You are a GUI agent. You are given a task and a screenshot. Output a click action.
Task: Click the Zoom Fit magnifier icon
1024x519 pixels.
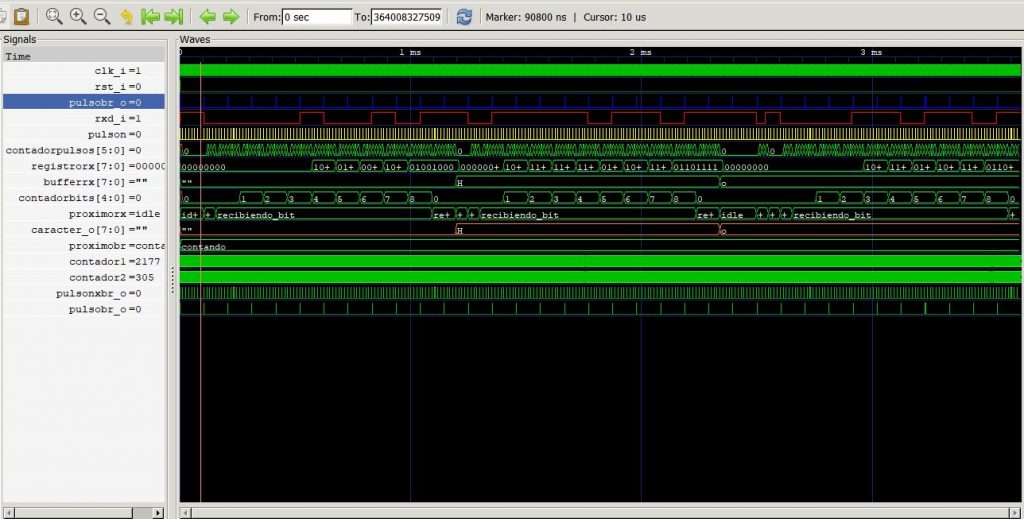pyautogui.click(x=54, y=17)
